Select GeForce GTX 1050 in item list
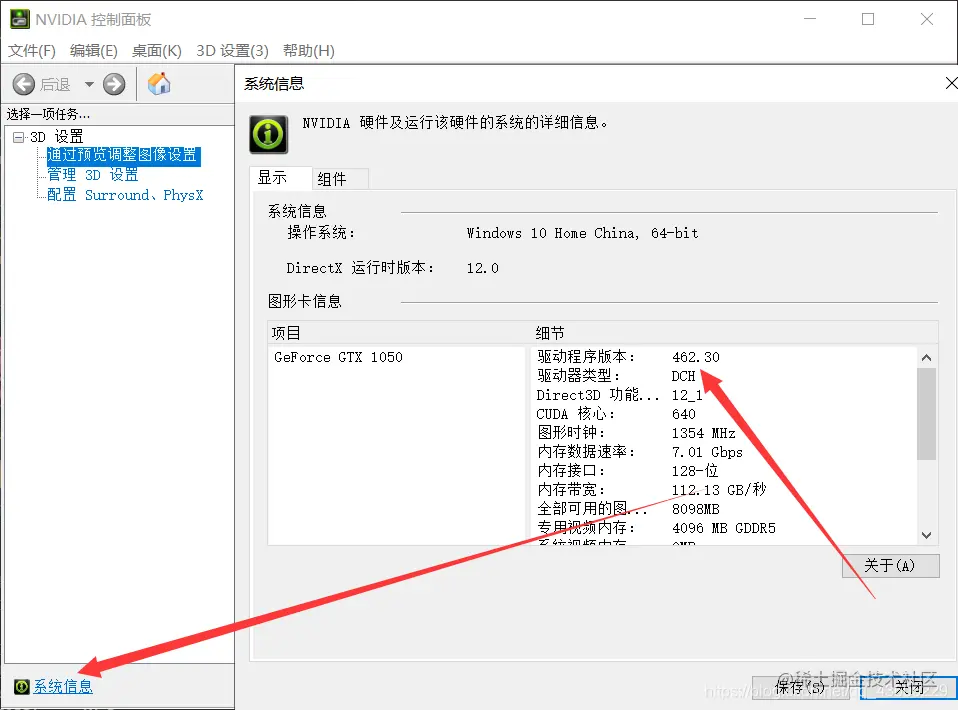 click(x=338, y=357)
